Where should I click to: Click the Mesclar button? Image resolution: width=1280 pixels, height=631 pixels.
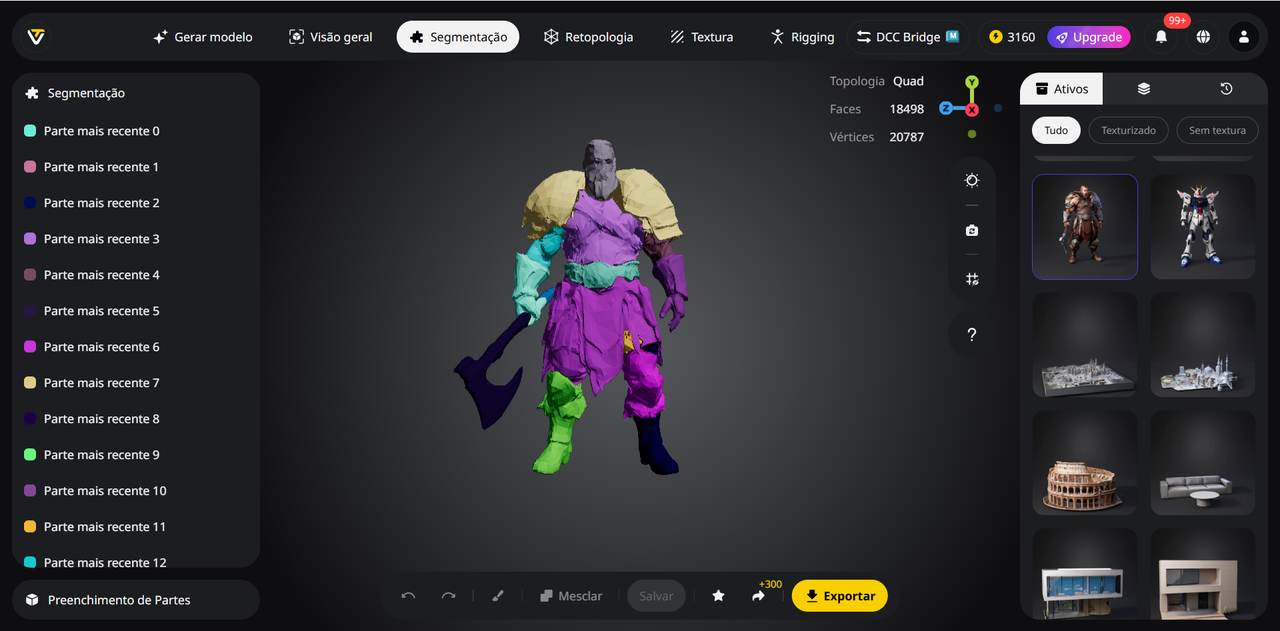[x=571, y=596]
